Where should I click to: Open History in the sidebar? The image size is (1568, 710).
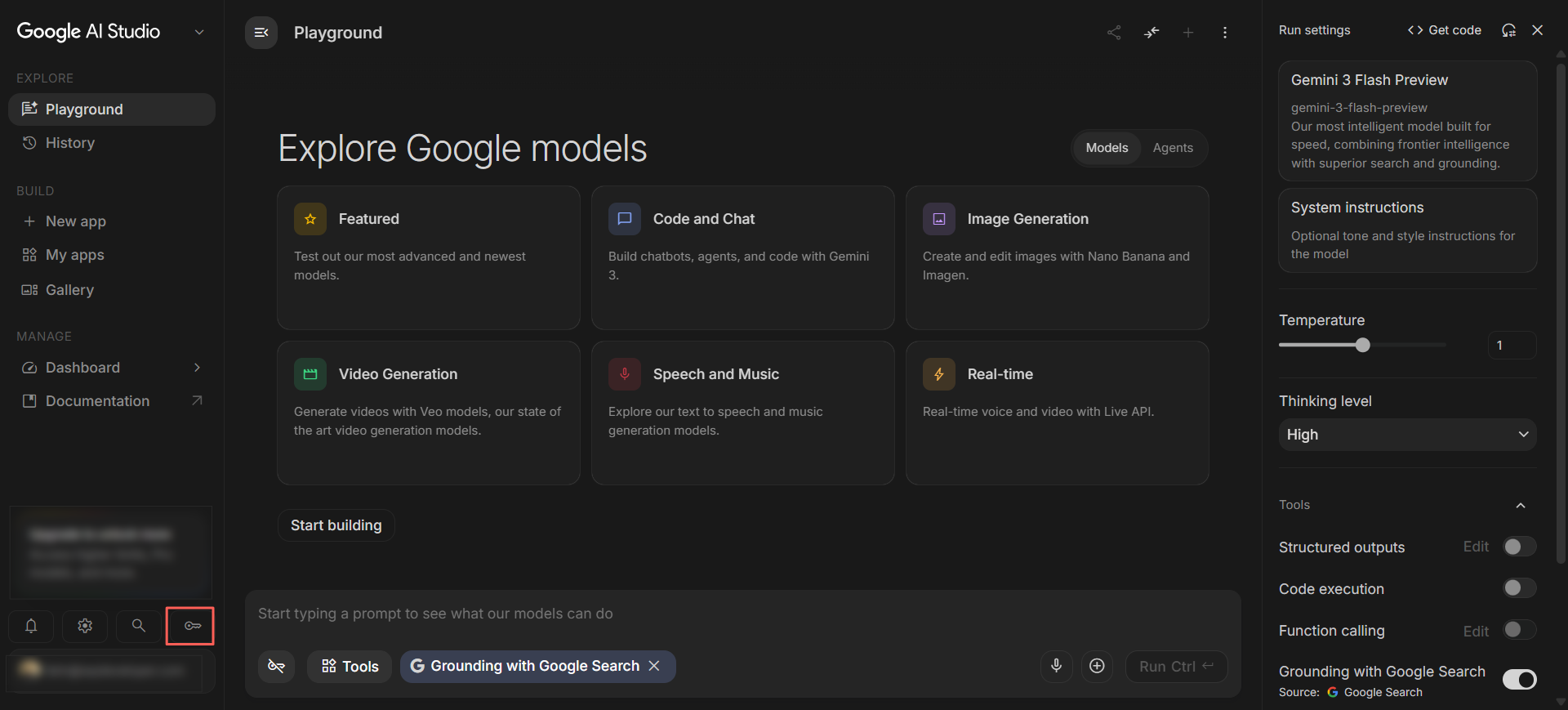tap(111, 143)
